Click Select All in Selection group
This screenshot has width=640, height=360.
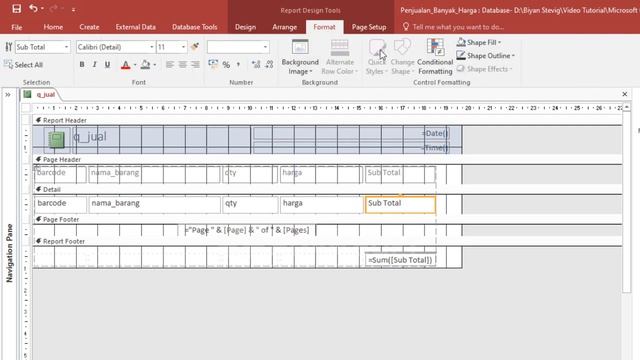(x=24, y=64)
